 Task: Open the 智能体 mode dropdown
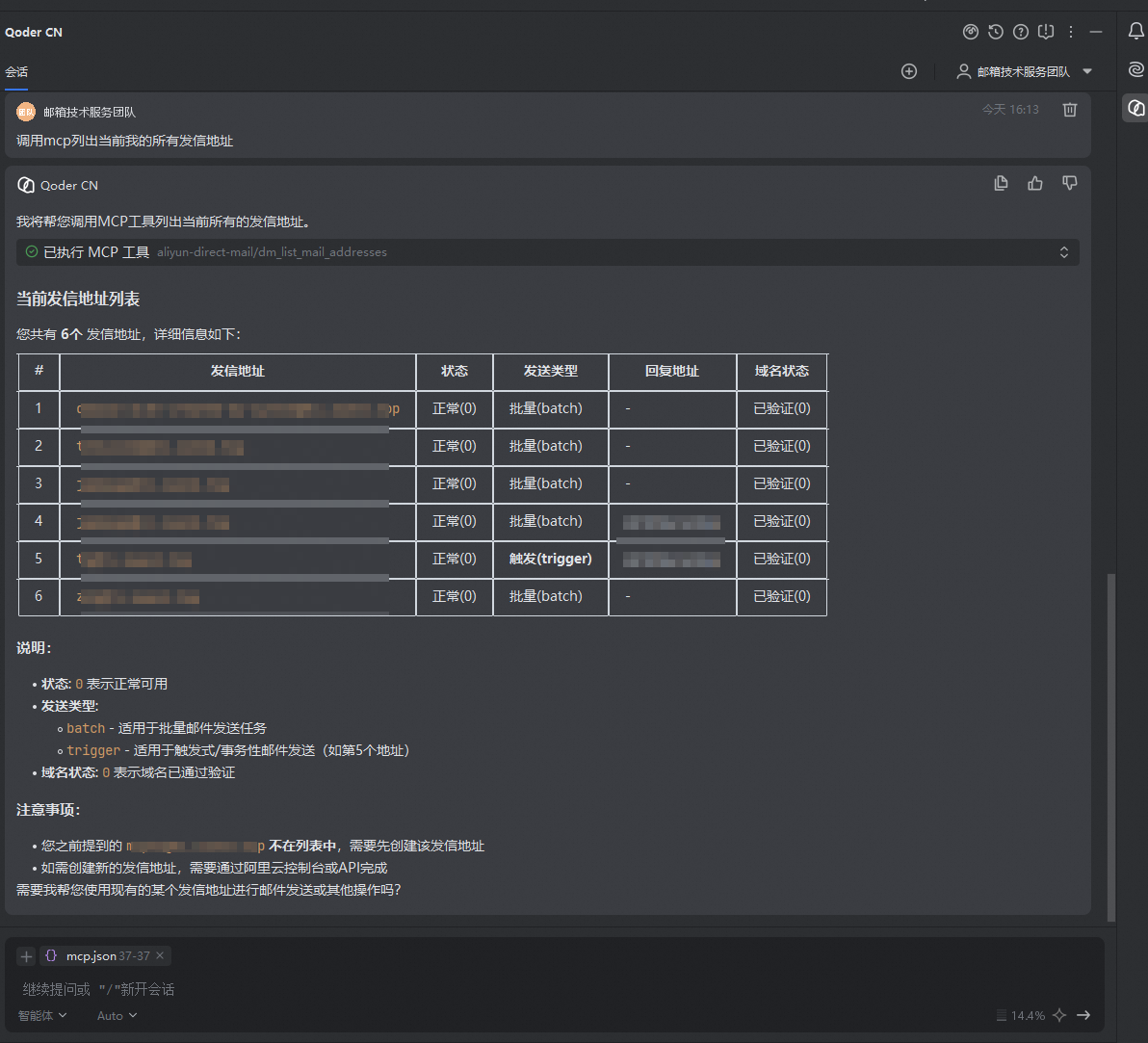tap(42, 1015)
